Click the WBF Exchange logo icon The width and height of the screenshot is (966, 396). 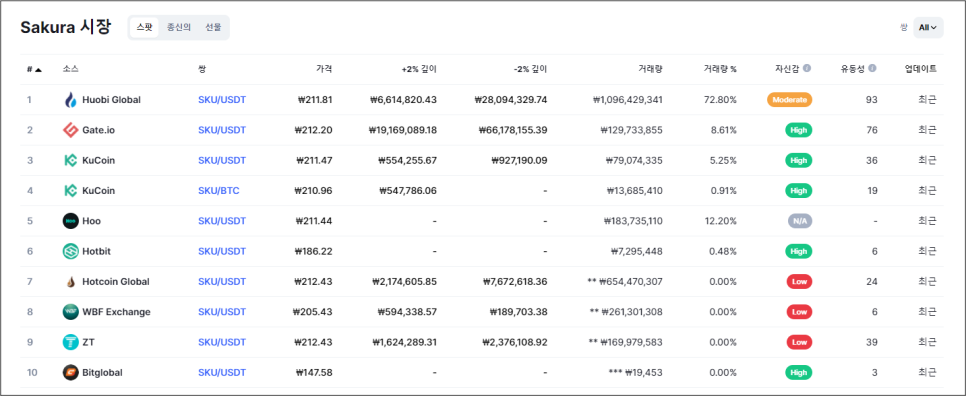(71, 312)
